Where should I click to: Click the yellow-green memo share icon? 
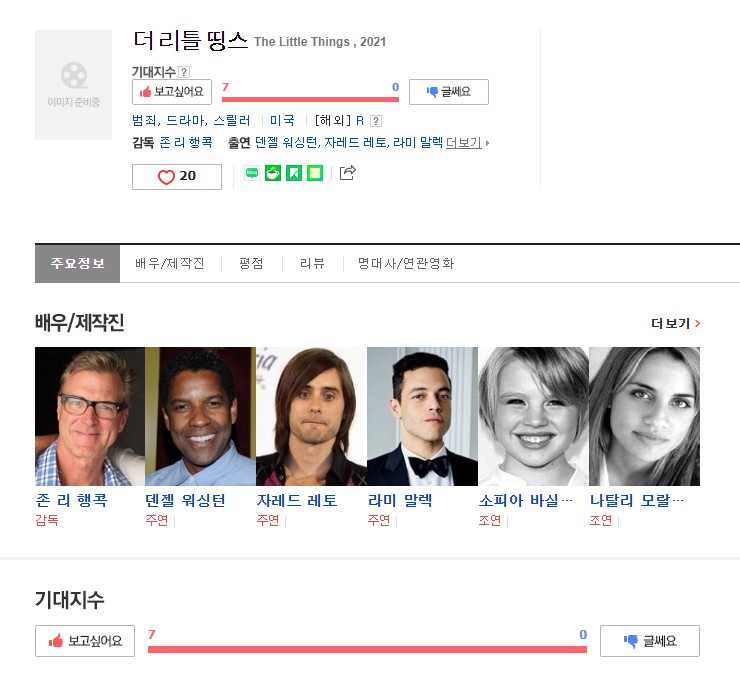(315, 173)
